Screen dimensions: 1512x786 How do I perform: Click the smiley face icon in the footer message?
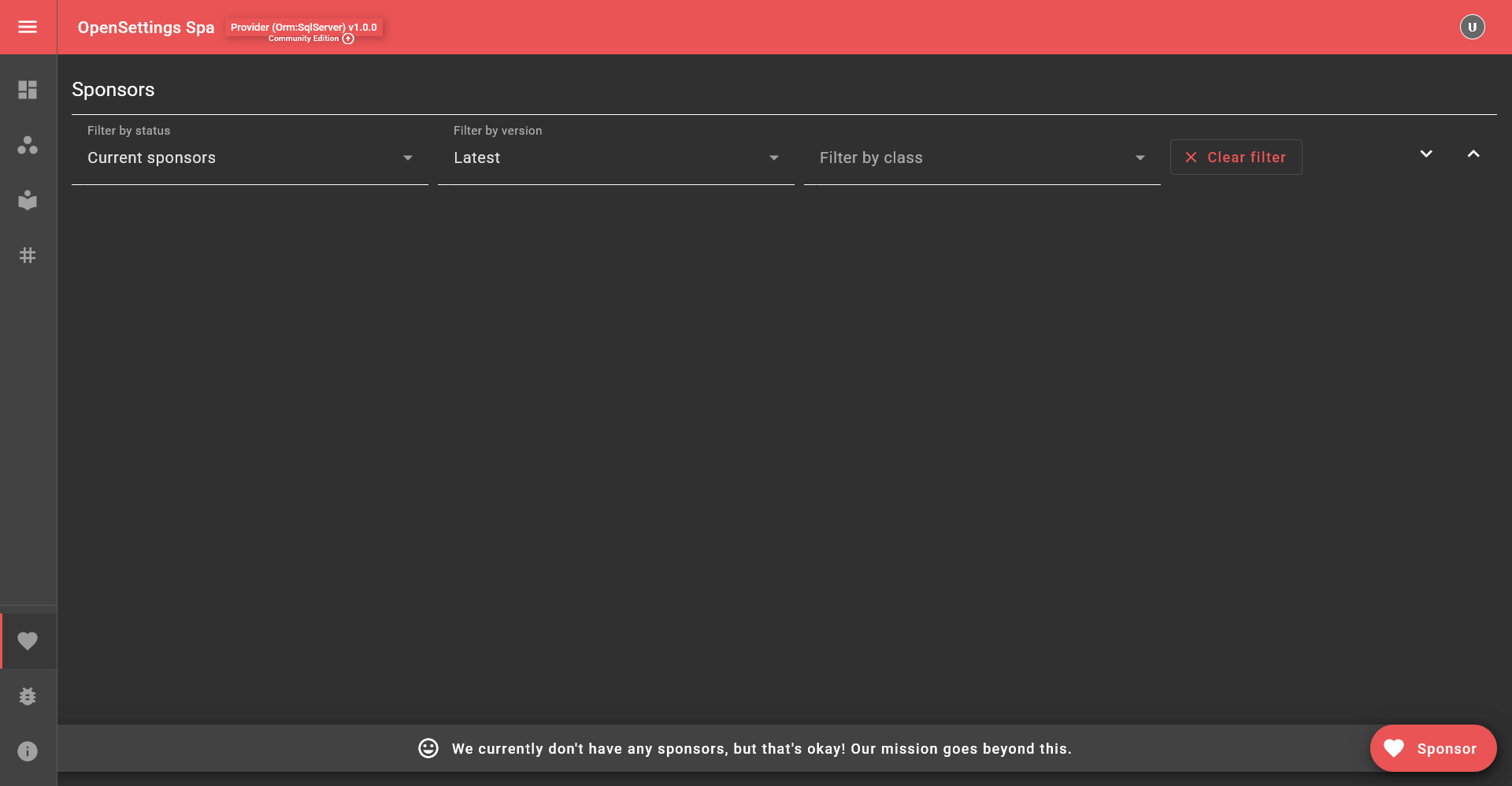click(428, 748)
